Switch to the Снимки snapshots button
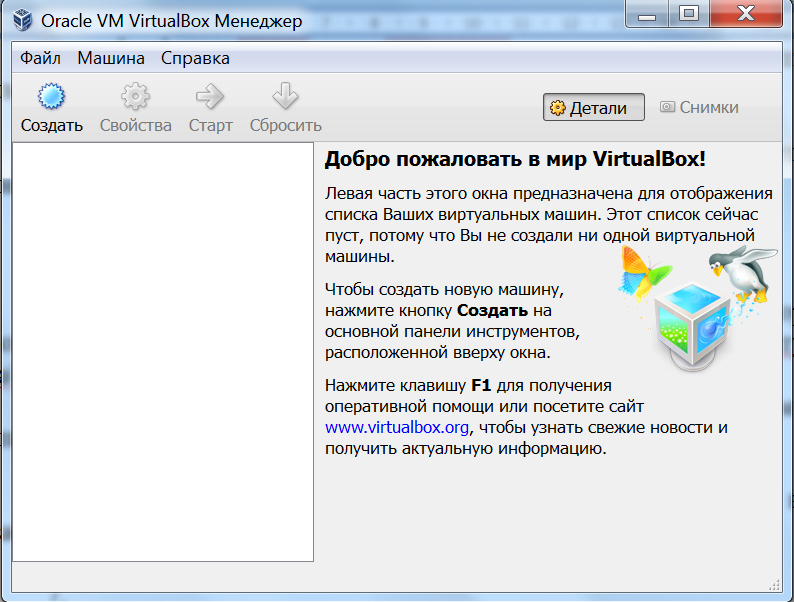The image size is (794, 602). click(x=699, y=107)
